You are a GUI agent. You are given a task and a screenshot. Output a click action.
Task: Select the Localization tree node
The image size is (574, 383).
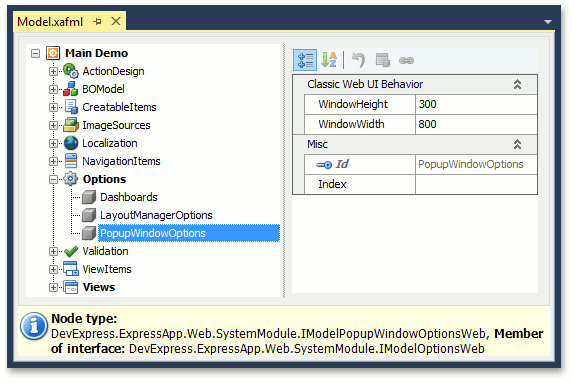109,143
